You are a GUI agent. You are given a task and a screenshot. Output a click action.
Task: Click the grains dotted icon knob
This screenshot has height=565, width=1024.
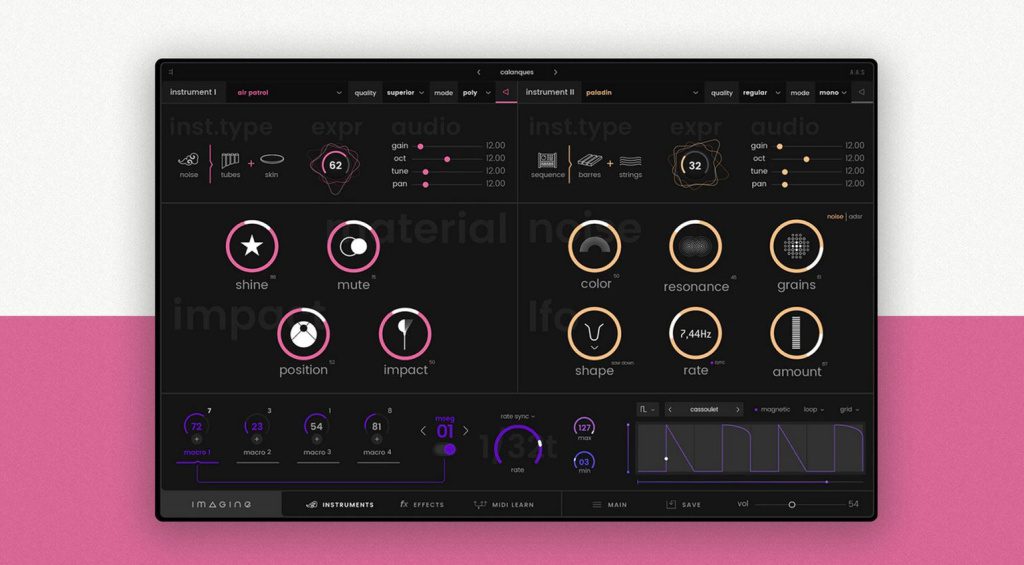[796, 246]
